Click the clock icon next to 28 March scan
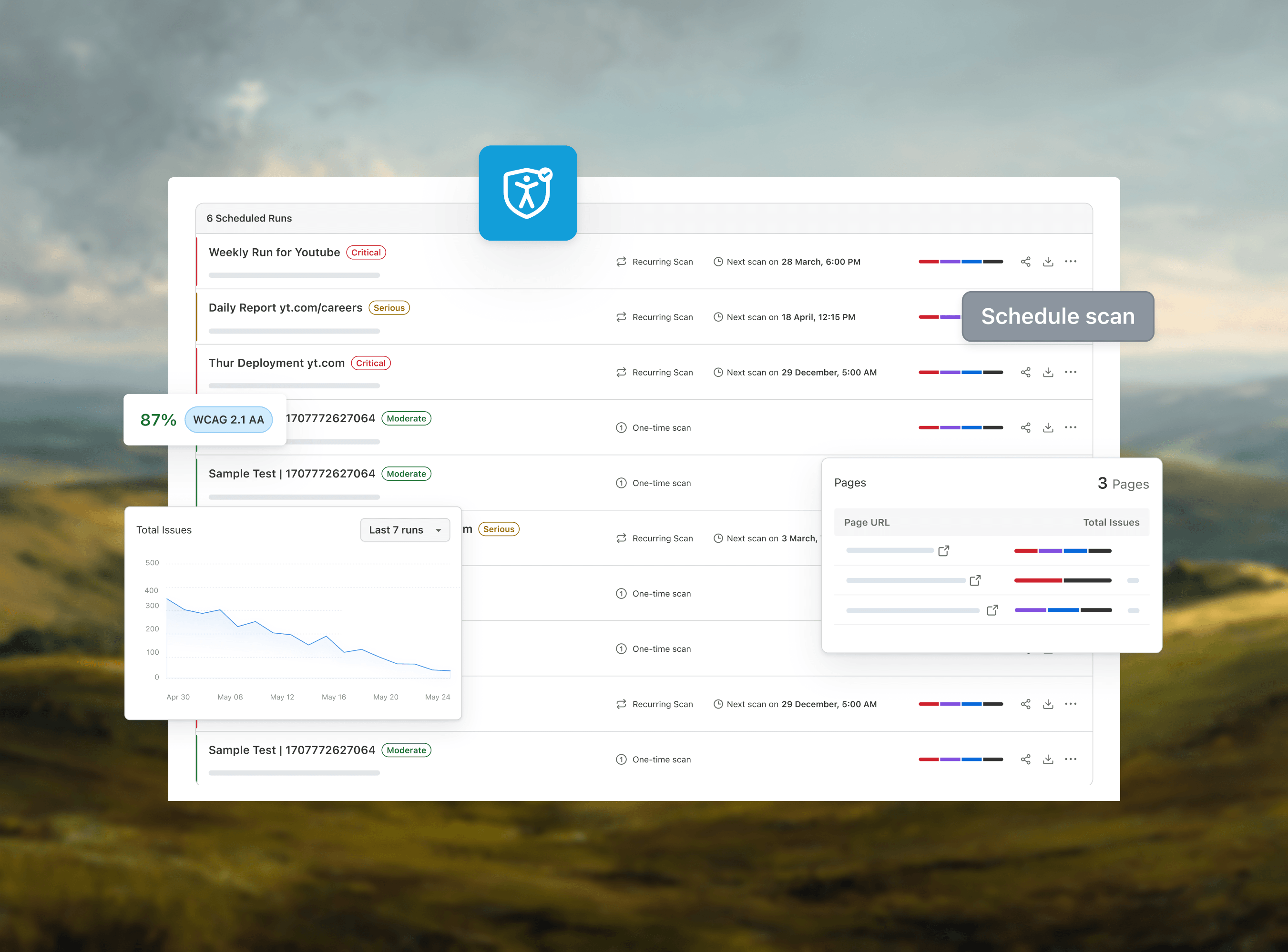Viewport: 1288px width, 952px height. [718, 262]
